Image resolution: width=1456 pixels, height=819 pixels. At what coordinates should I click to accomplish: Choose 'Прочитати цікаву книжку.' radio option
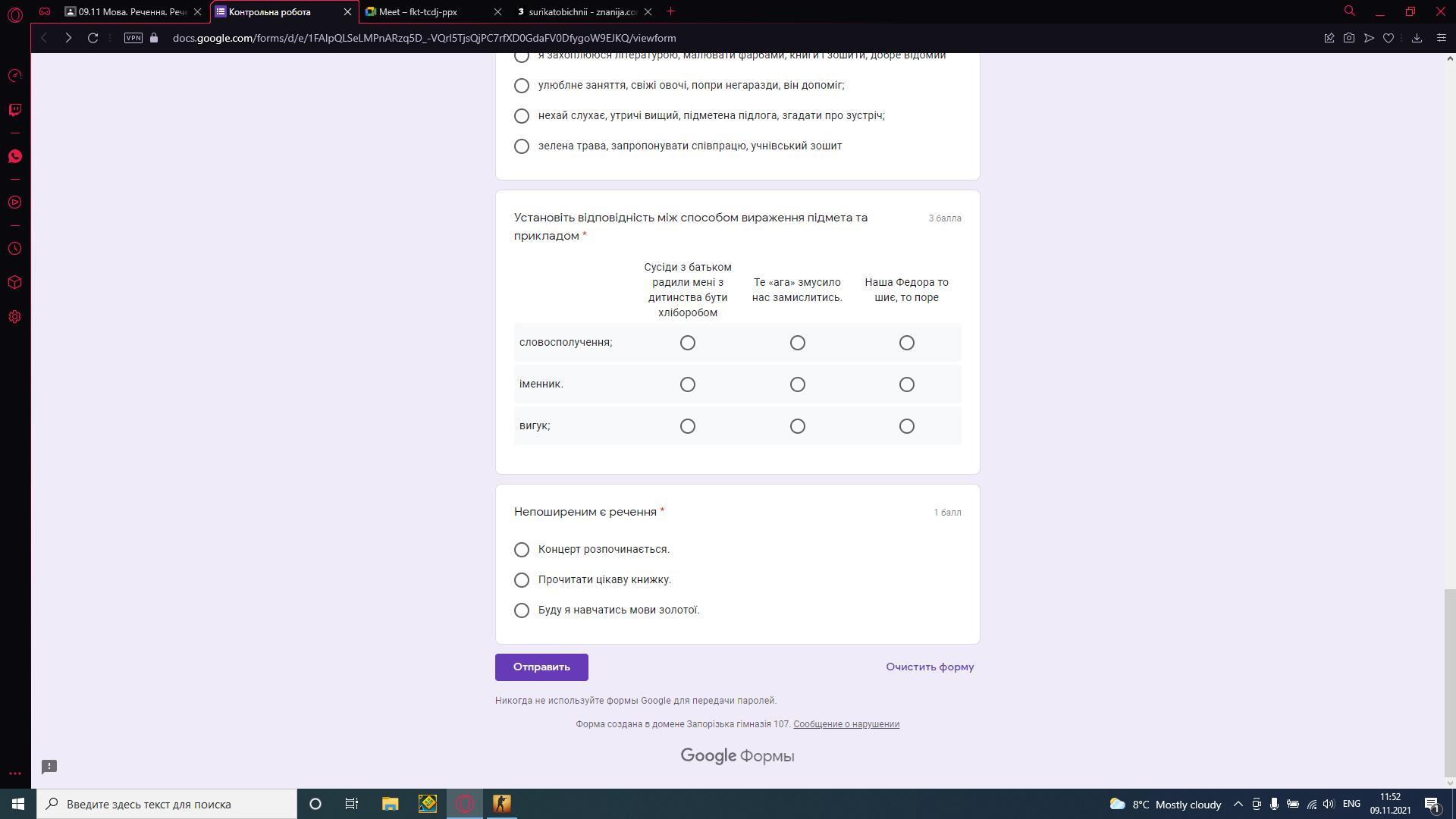[521, 580]
